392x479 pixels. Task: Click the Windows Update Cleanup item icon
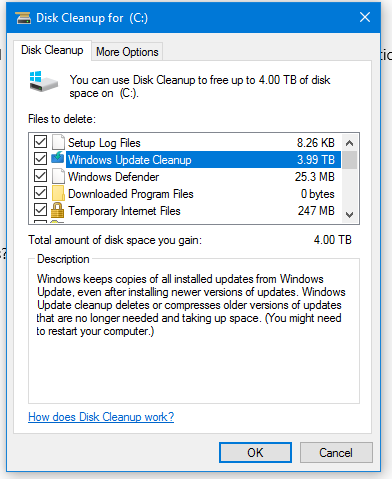tap(58, 157)
